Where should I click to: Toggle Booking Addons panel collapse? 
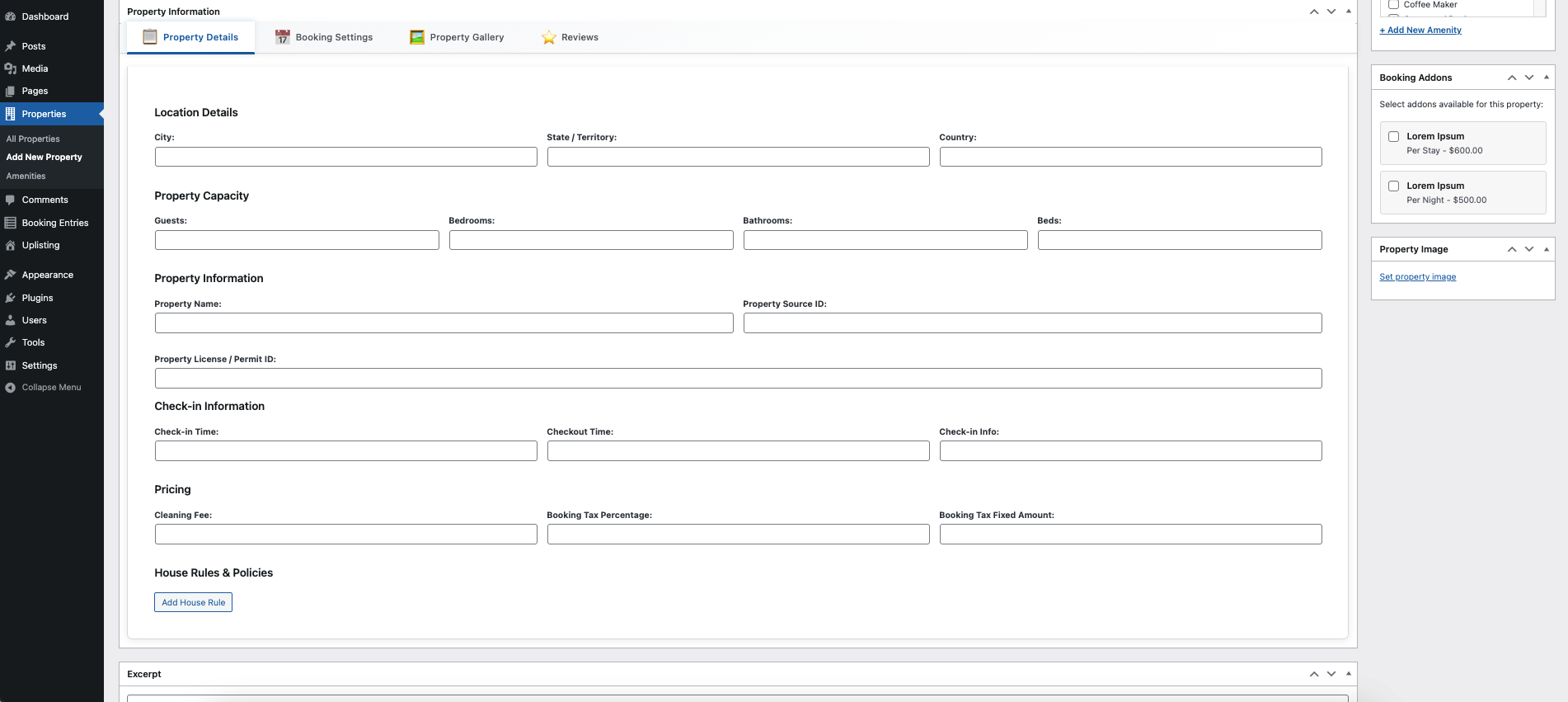click(1547, 78)
